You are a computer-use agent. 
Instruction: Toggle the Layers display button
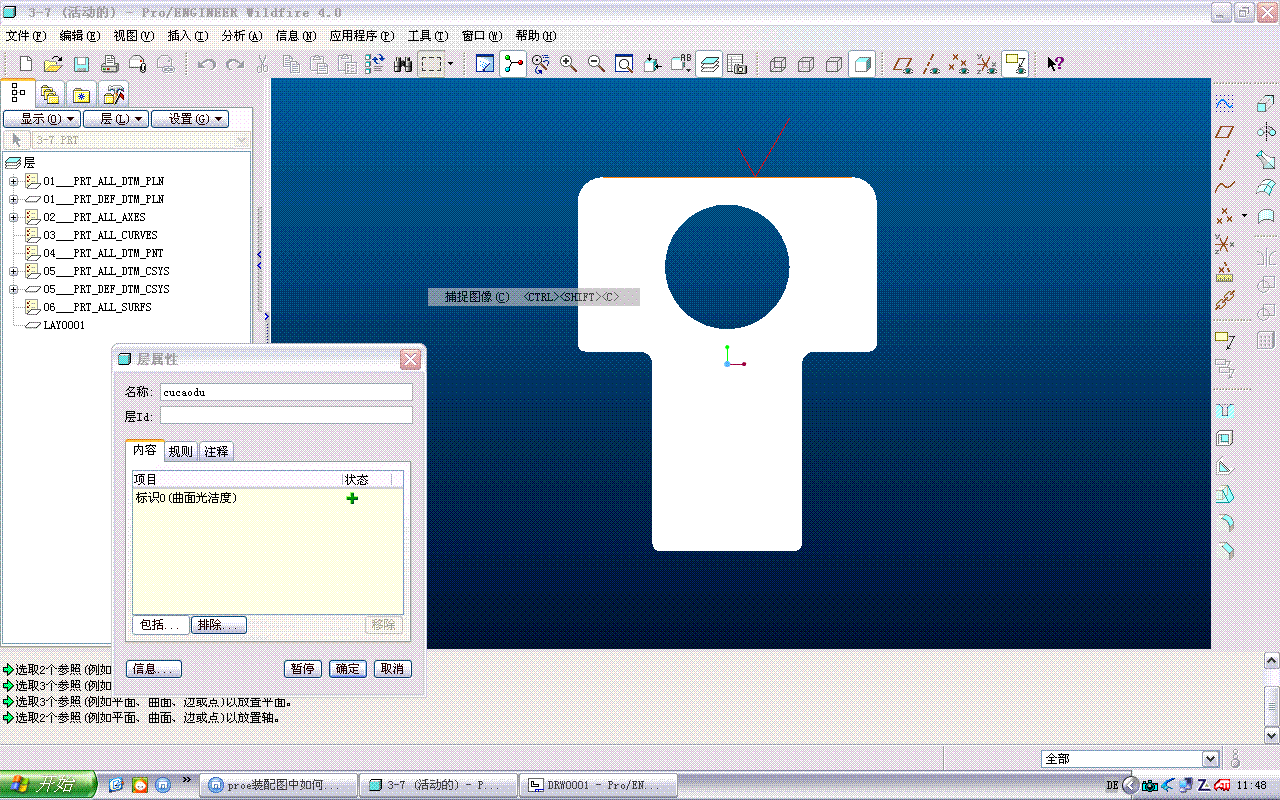pyautogui.click(x=709, y=64)
